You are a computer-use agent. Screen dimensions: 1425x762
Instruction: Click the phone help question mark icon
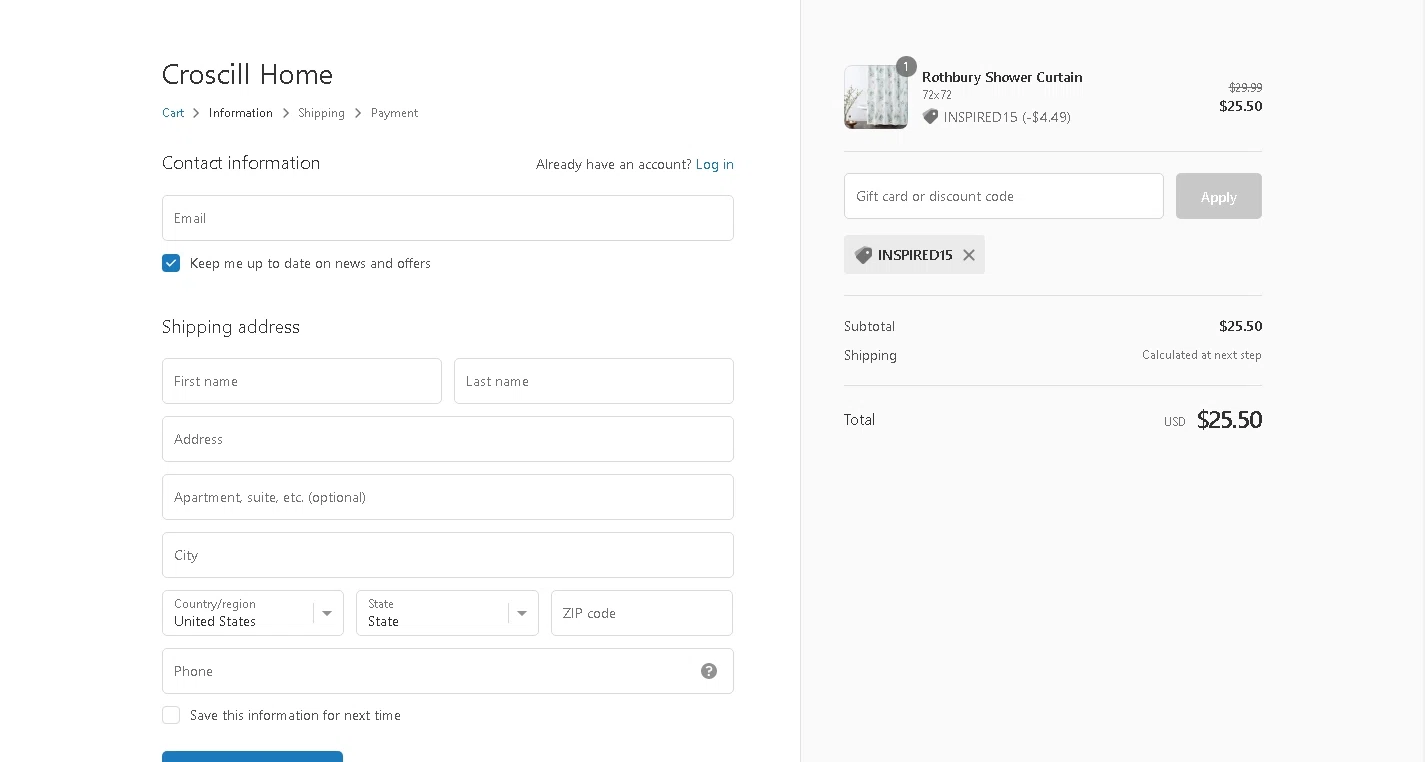coord(709,671)
